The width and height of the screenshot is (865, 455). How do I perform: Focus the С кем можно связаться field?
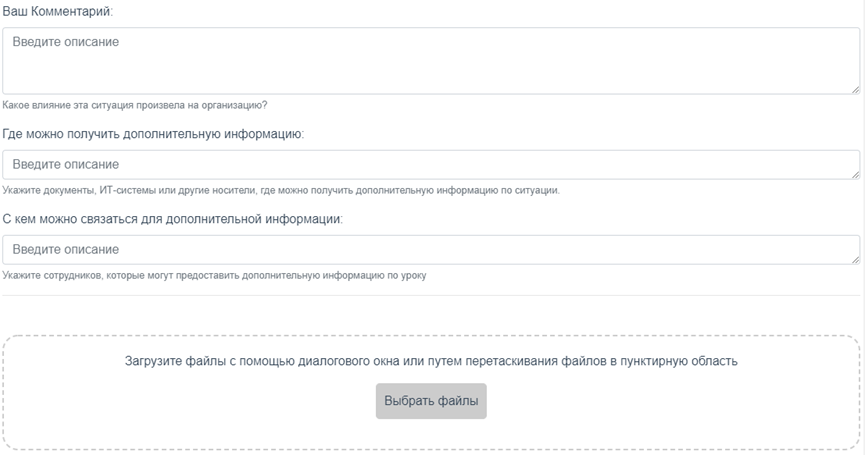tap(431, 249)
